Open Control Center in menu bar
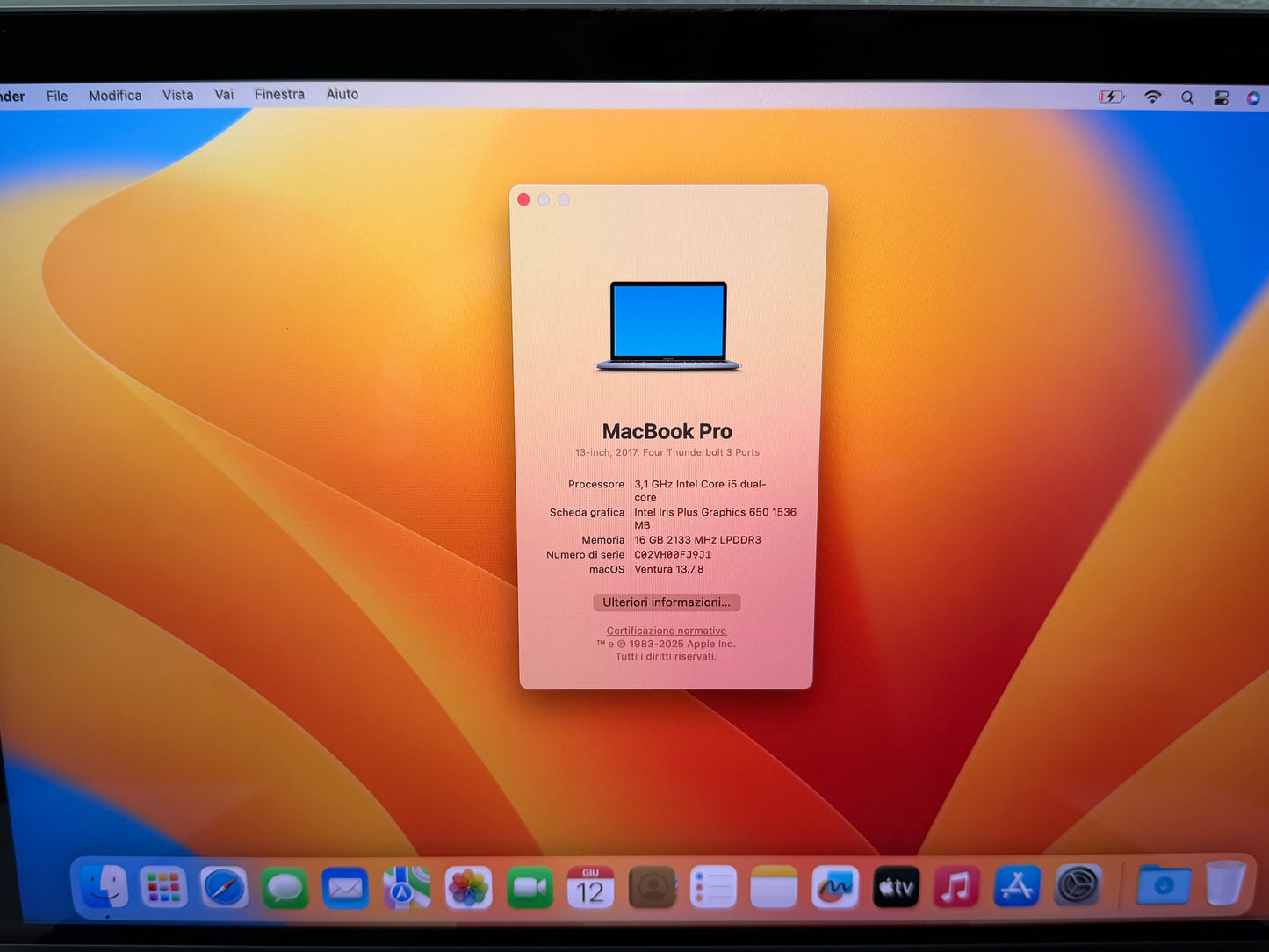The width and height of the screenshot is (1269, 952). tap(1221, 97)
